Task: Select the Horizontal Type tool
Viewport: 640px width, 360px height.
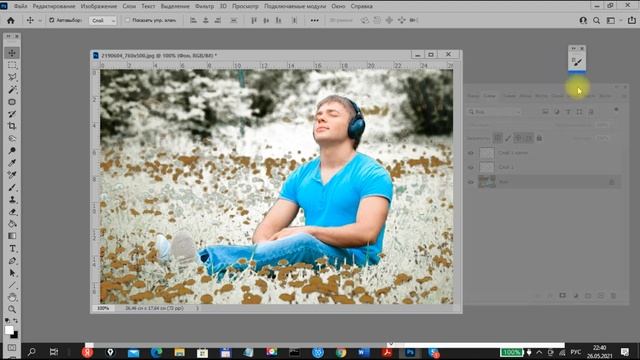Action: point(12,248)
